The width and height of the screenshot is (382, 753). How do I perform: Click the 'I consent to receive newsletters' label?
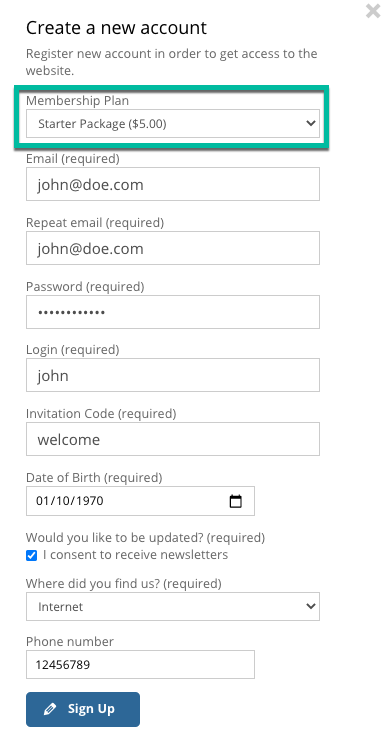coord(136,555)
